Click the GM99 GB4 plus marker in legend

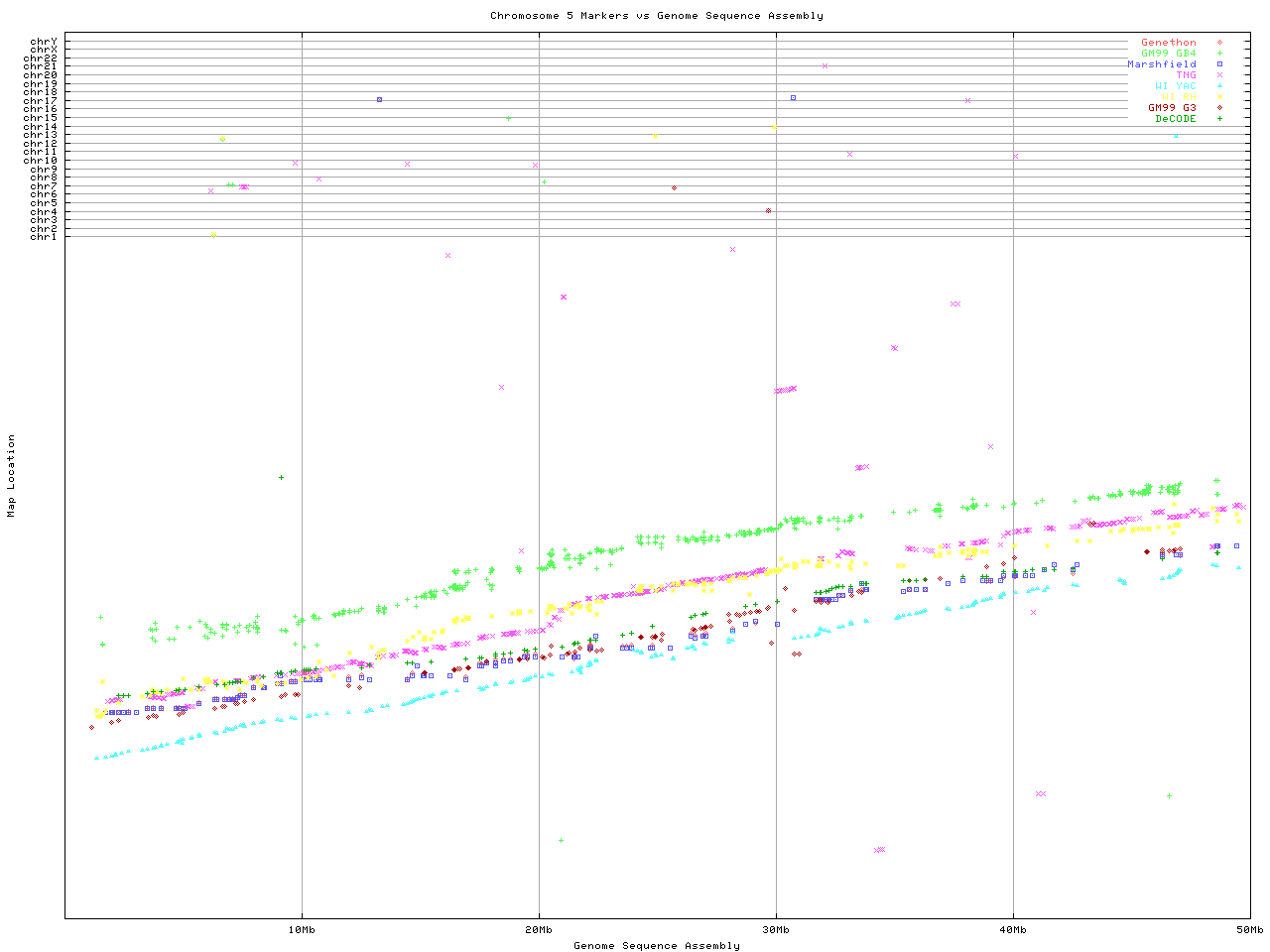tap(1219, 54)
